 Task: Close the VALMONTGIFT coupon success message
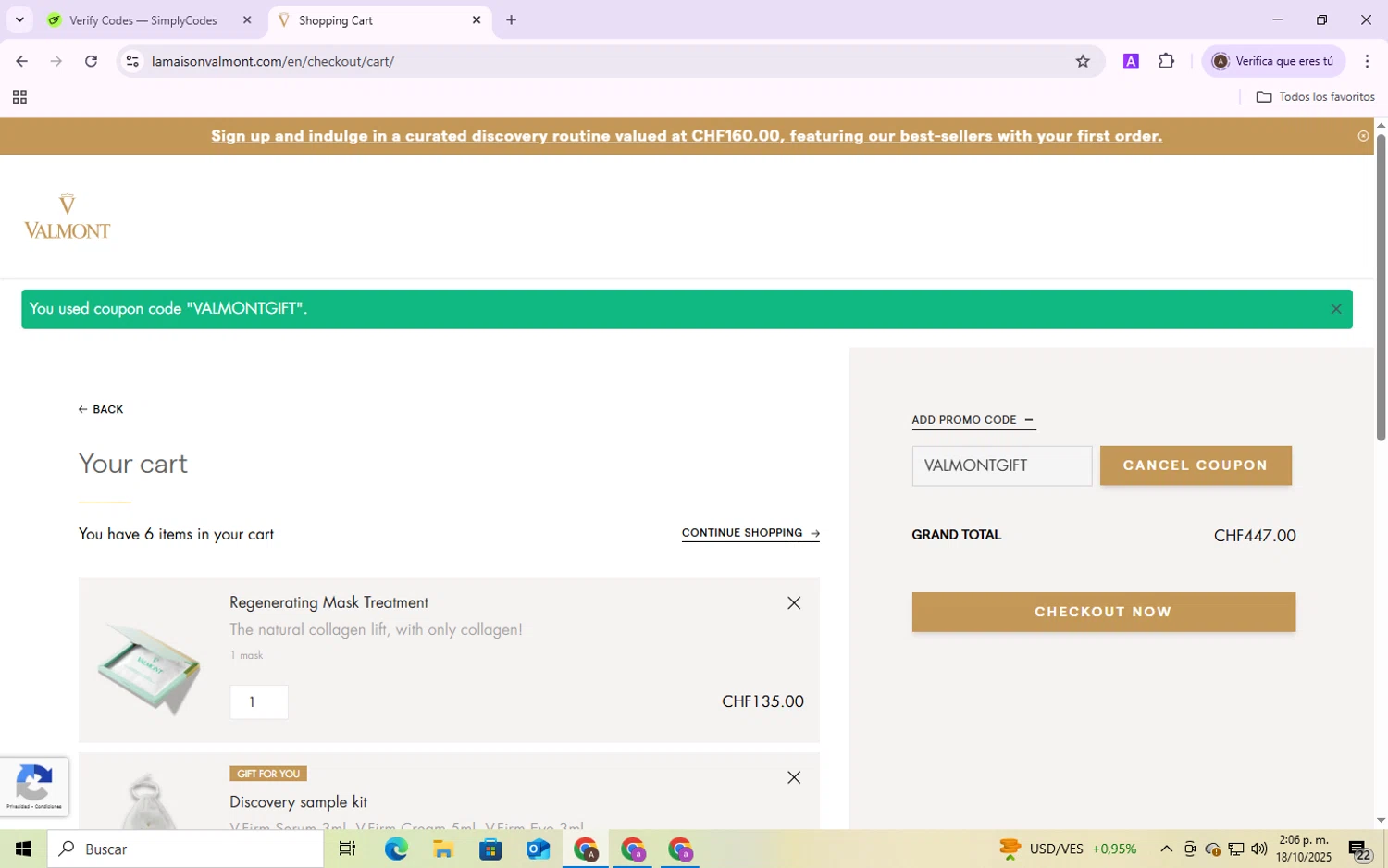[x=1335, y=309]
